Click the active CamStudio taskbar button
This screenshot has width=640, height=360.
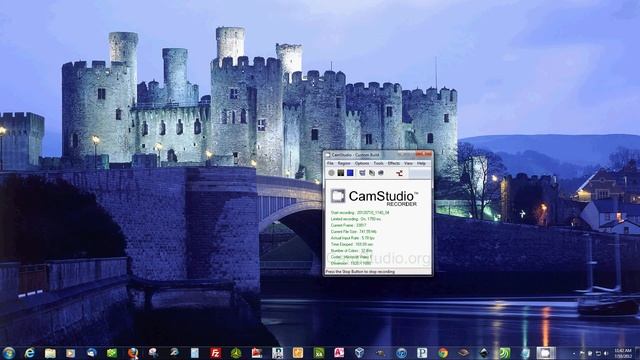click(x=546, y=353)
